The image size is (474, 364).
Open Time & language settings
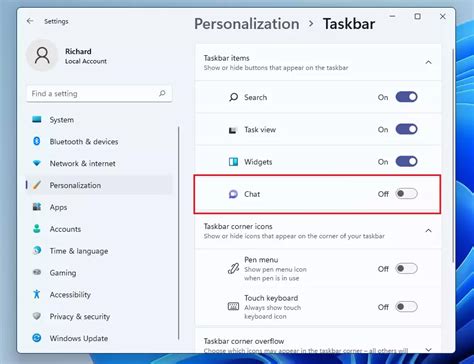coord(99,251)
